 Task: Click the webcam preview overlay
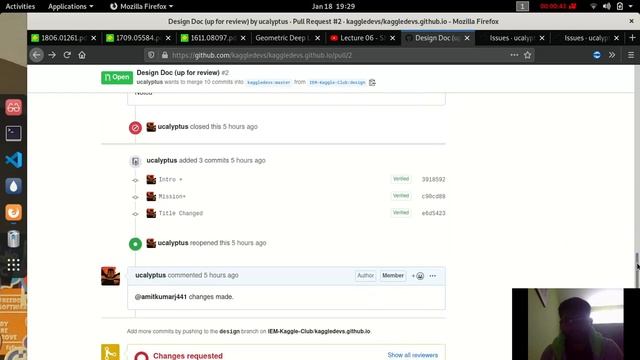point(575,324)
